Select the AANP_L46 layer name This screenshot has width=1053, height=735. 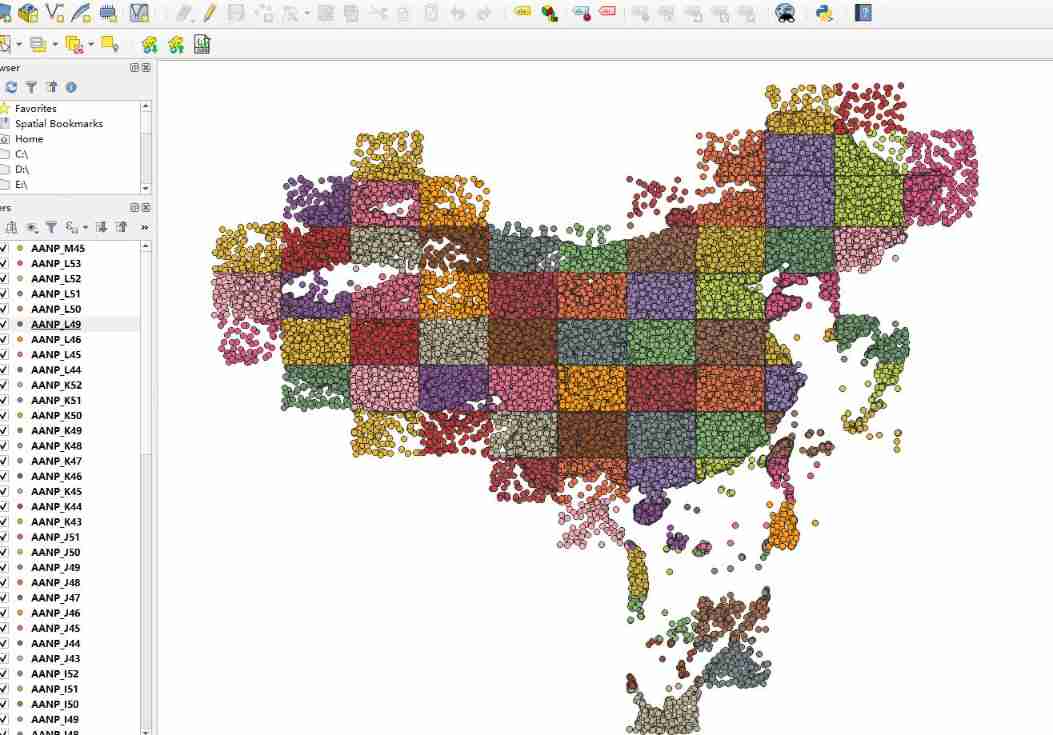point(56,339)
